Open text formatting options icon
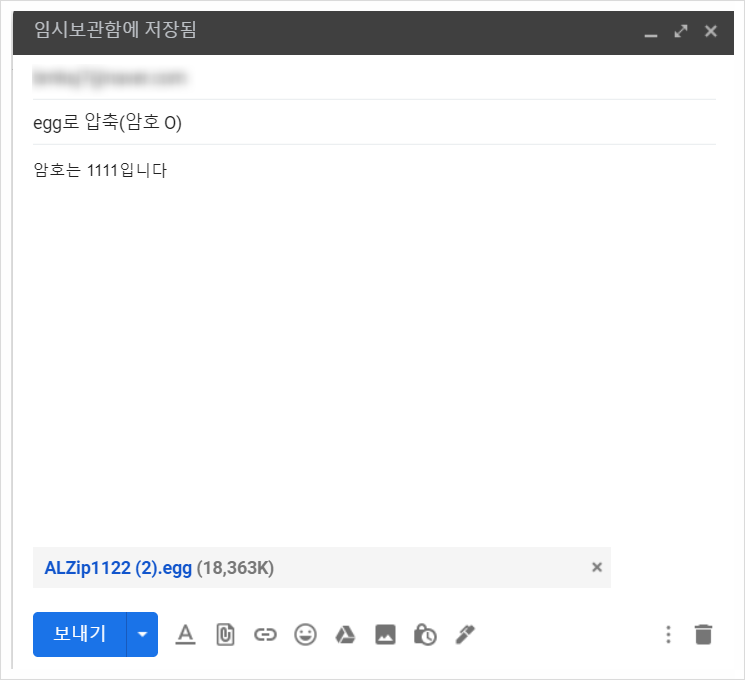The image size is (745, 680). point(185,634)
